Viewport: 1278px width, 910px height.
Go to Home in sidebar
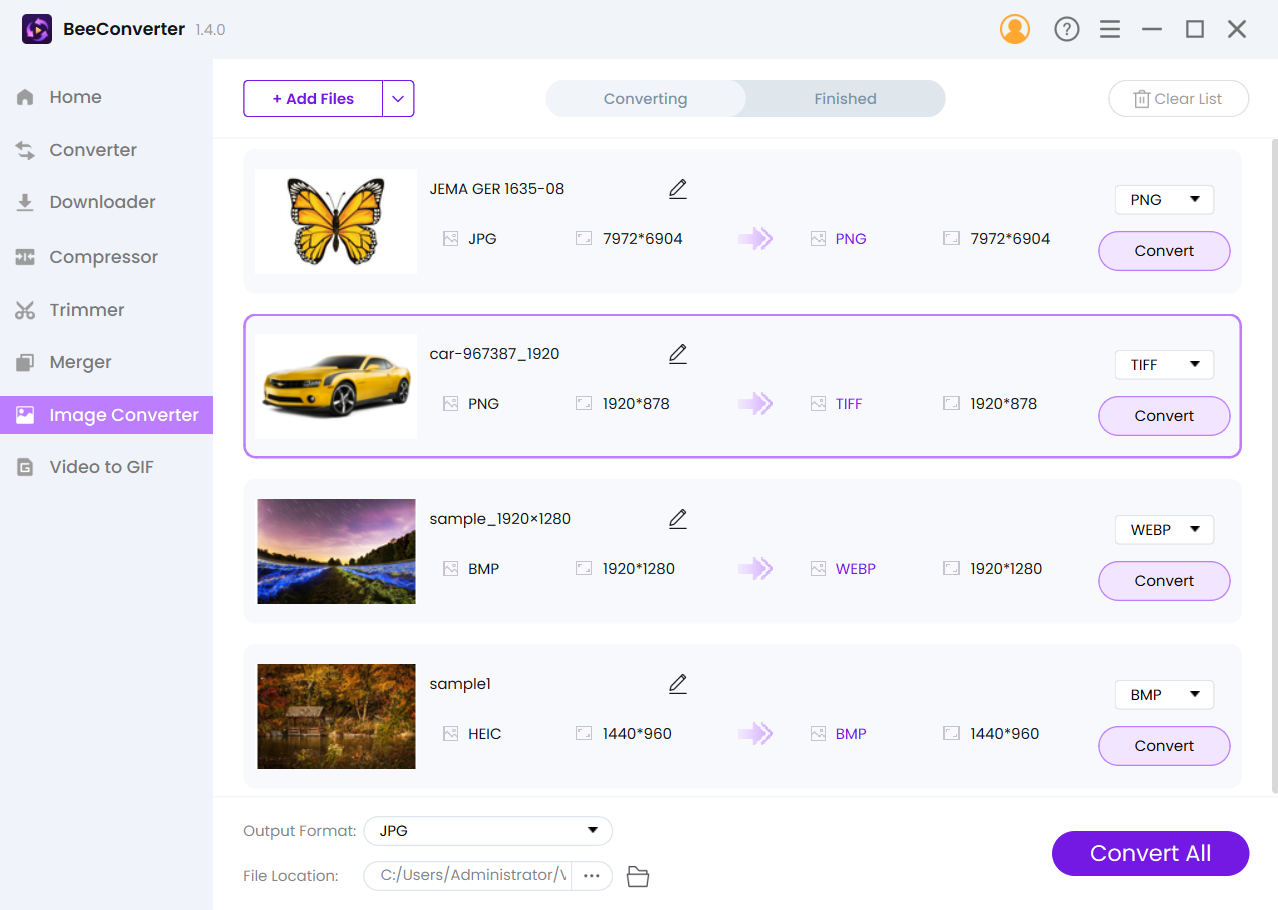tap(106, 97)
